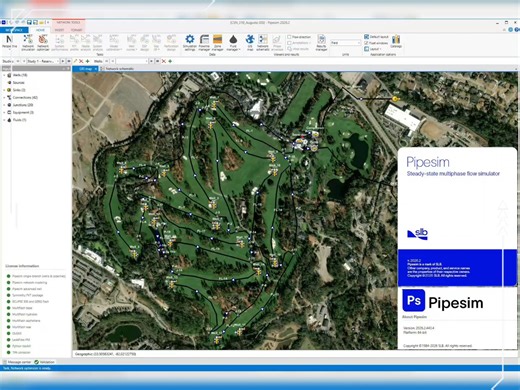
Task: Click the geographic coordinates readout
Action: (x=105, y=354)
